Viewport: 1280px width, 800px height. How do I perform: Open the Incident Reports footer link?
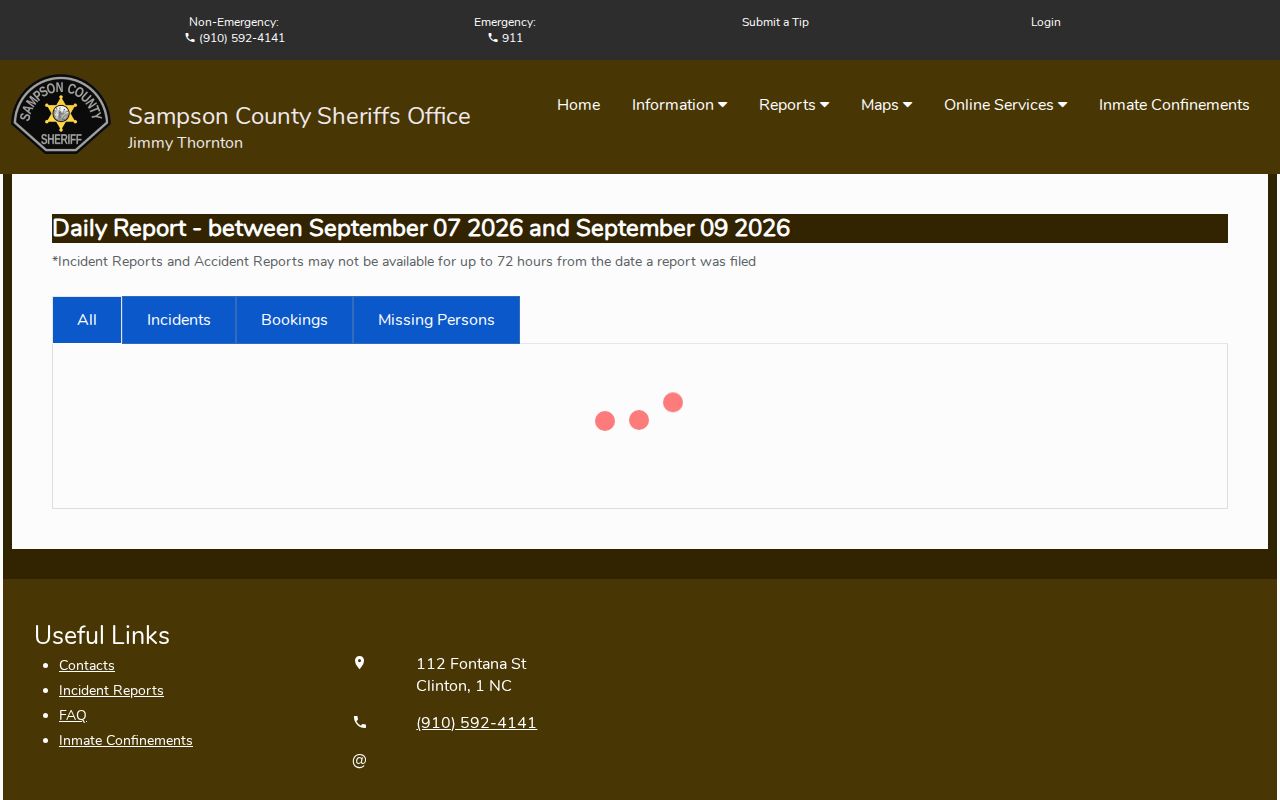pos(111,691)
